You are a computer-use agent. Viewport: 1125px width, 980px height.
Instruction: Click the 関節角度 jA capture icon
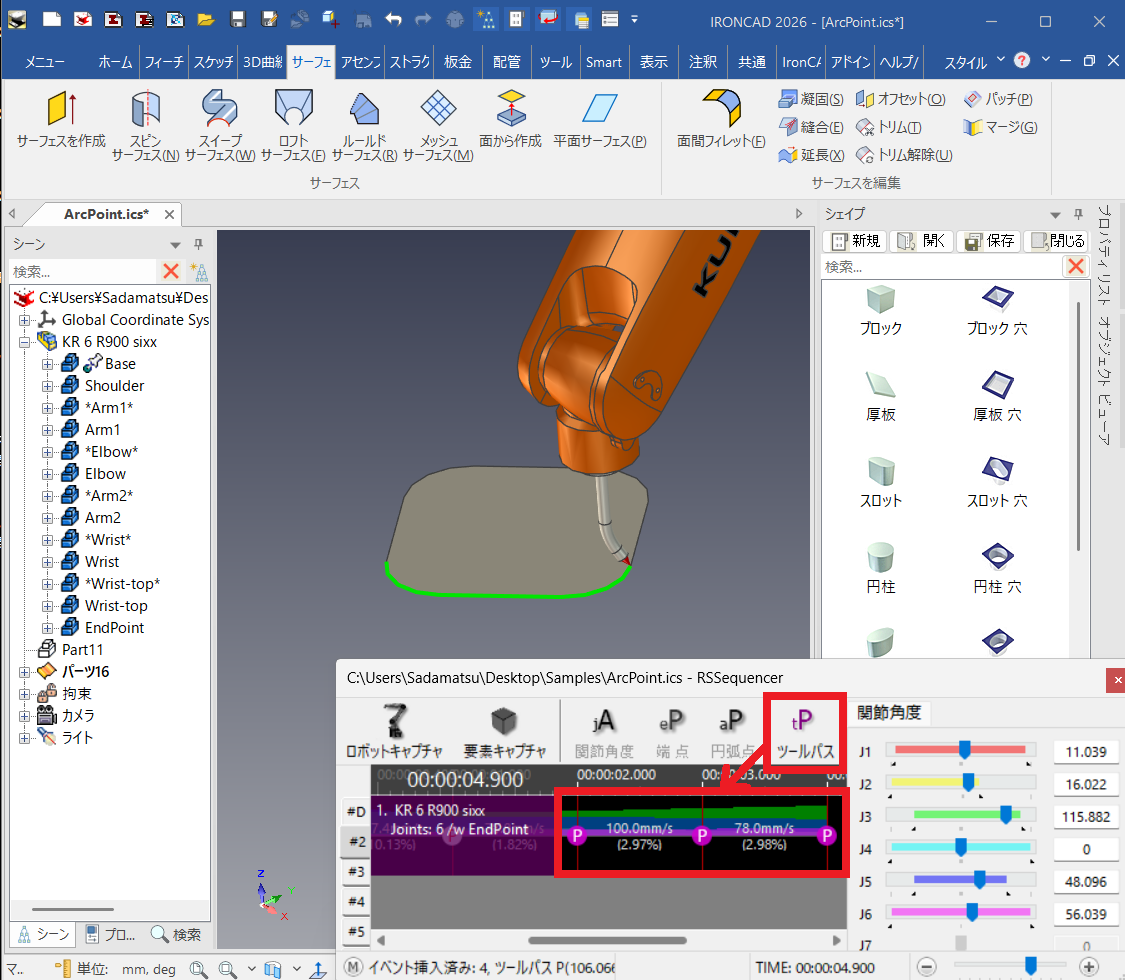point(603,731)
